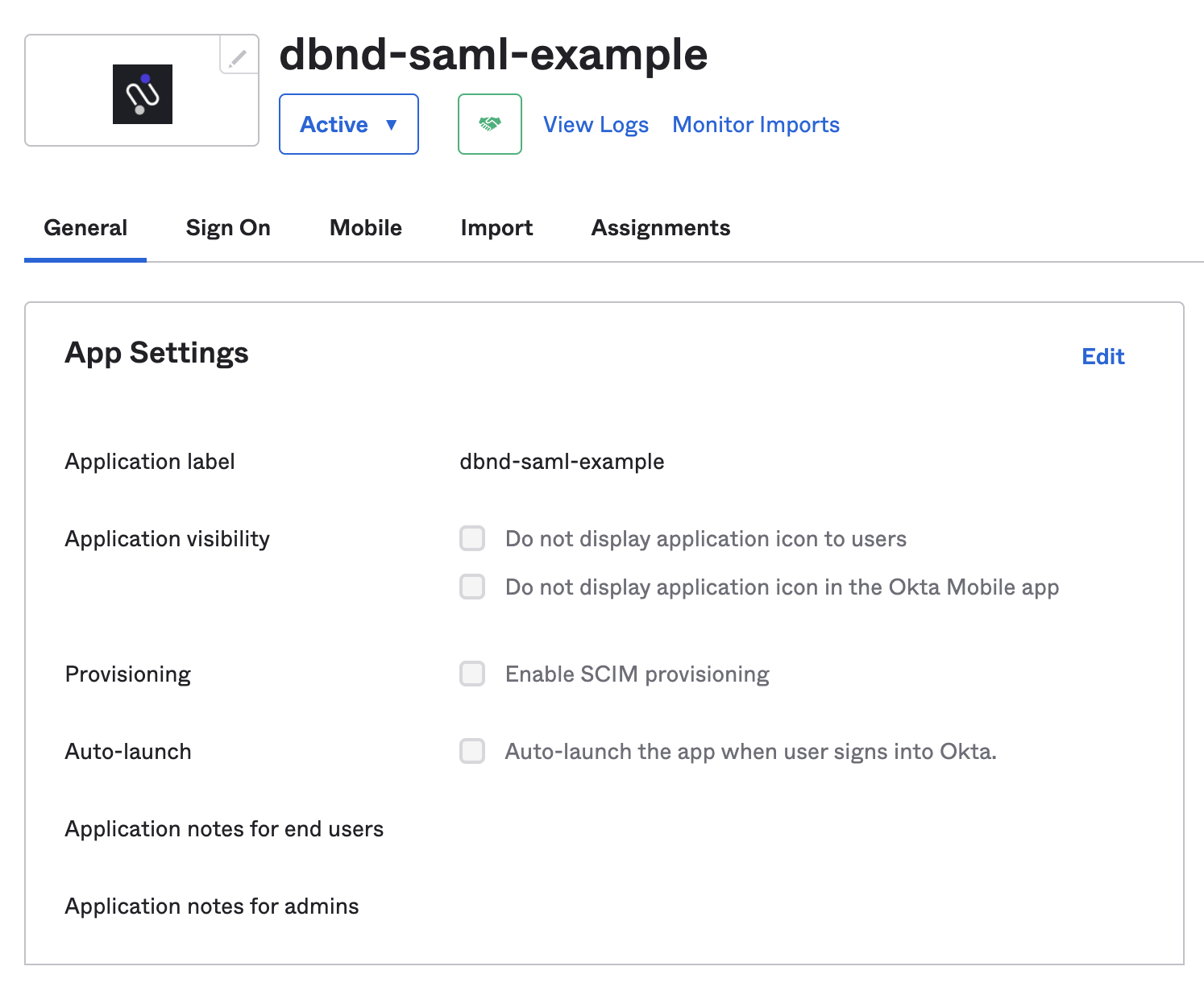Click the Auto-launch label
This screenshot has height=983, width=1204.
tap(128, 752)
